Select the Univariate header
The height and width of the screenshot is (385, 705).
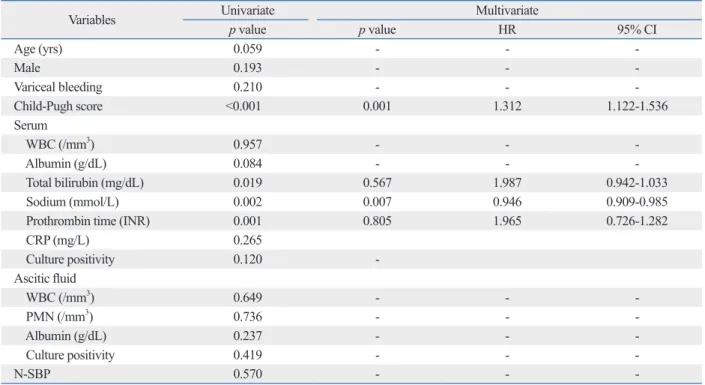247,10
